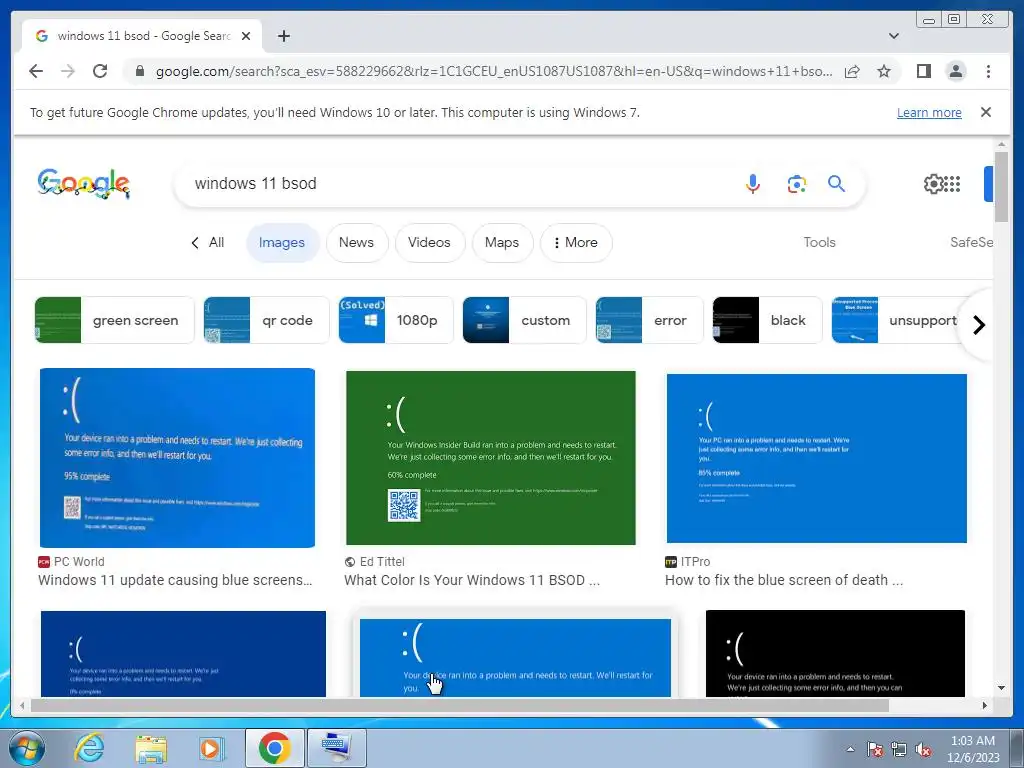Show next filter chips with arrow
The image size is (1024, 768).
tap(978, 325)
